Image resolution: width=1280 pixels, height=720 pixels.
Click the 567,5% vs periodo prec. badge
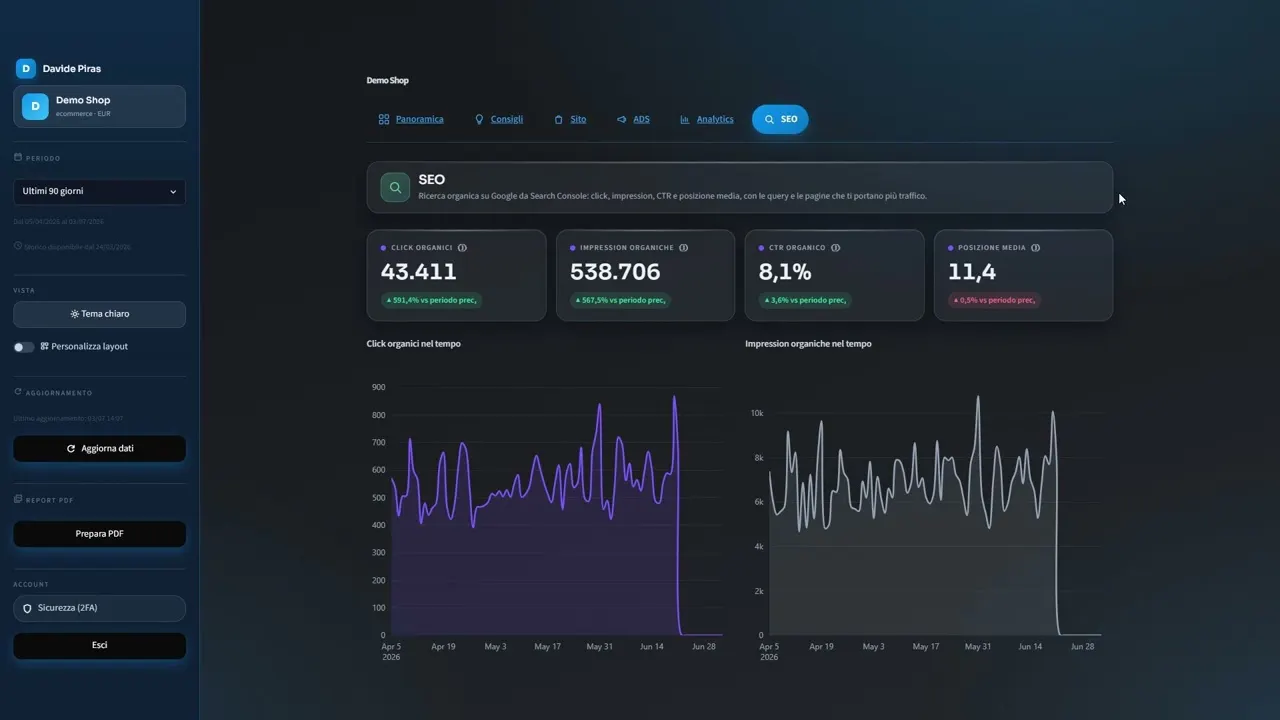(x=620, y=300)
